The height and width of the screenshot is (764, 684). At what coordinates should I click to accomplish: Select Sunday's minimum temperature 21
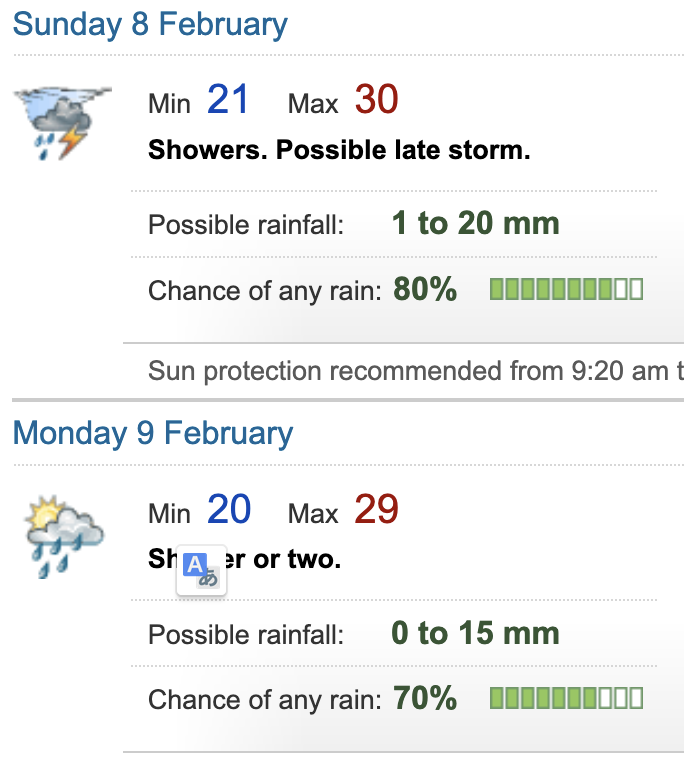(228, 100)
